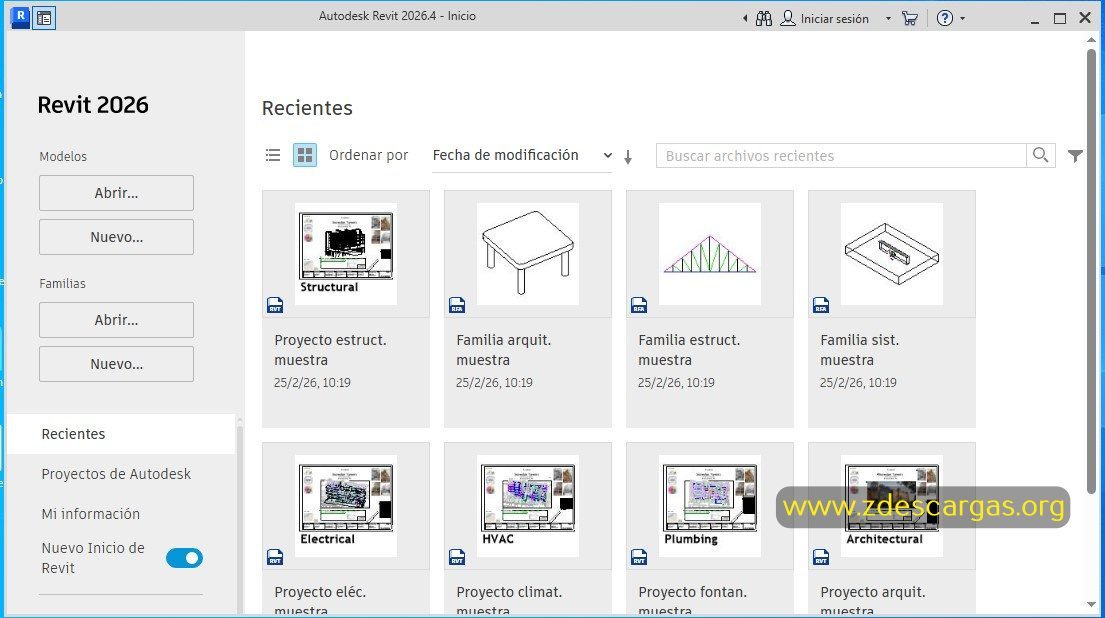1105x618 pixels.
Task: Open the Electrical project thumbnail
Action: pyautogui.click(x=346, y=506)
